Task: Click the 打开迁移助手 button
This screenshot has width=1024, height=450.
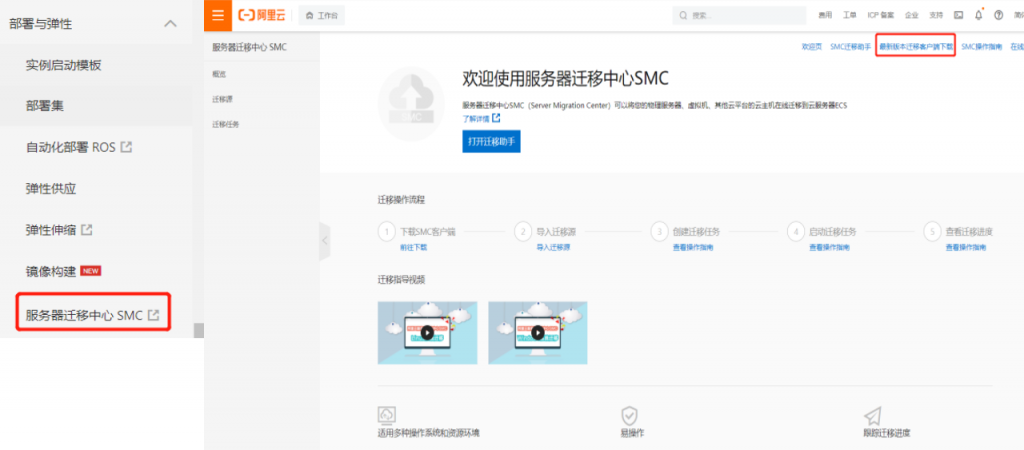Action: tap(491, 142)
